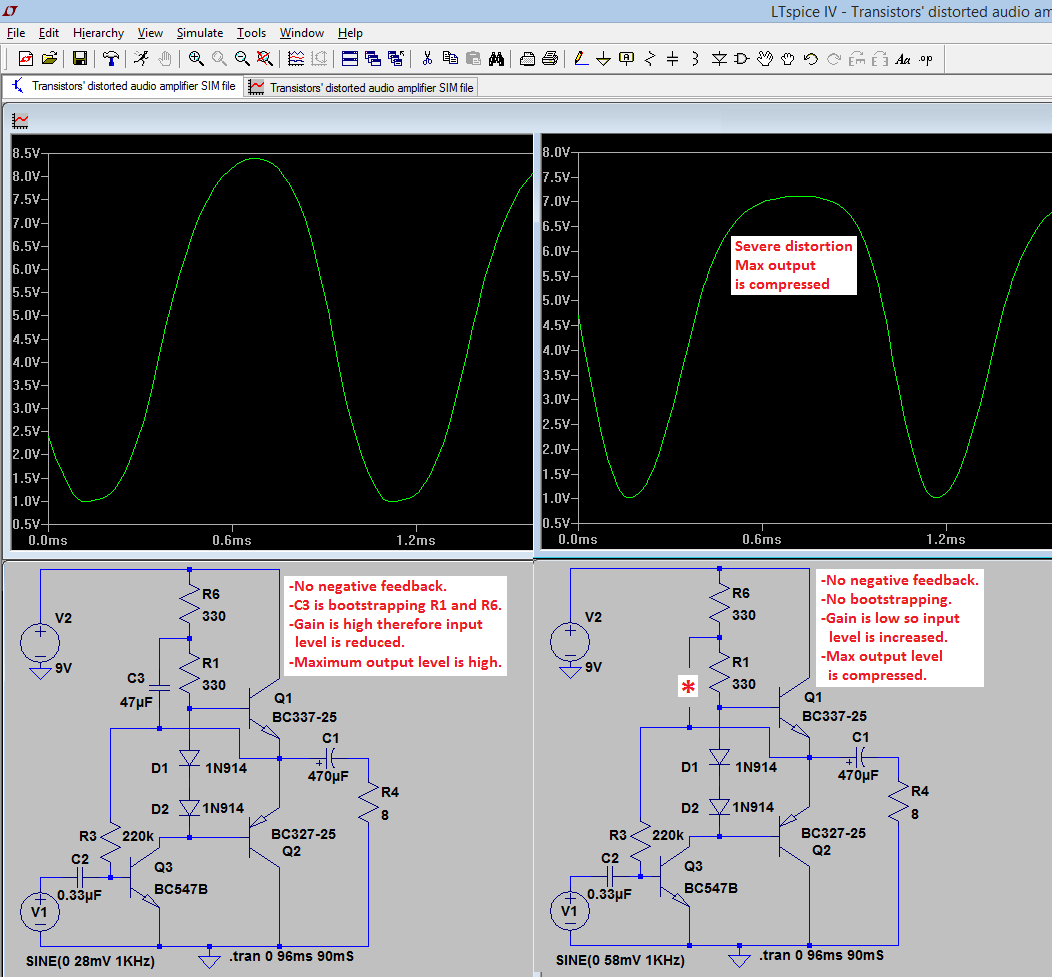Open the Simulate menu
This screenshot has width=1052, height=977.
pos(200,33)
